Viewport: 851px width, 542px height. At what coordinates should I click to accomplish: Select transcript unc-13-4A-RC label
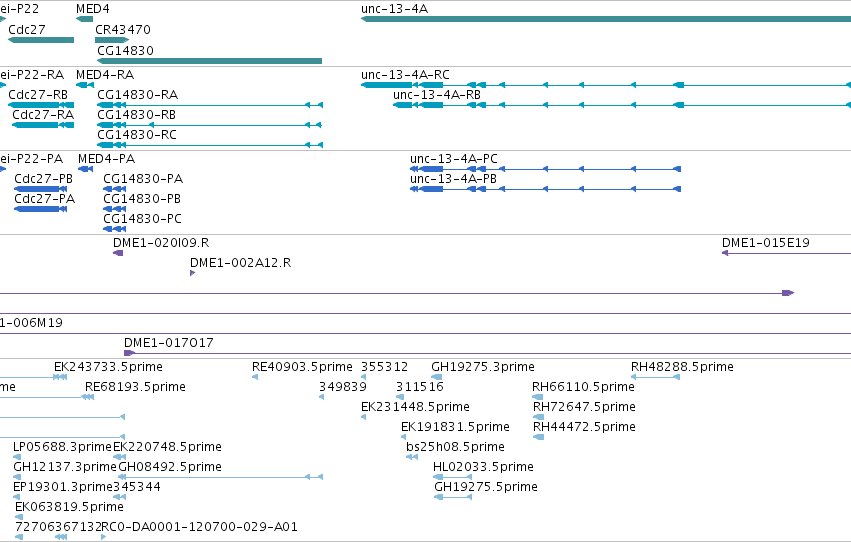pyautogui.click(x=405, y=74)
